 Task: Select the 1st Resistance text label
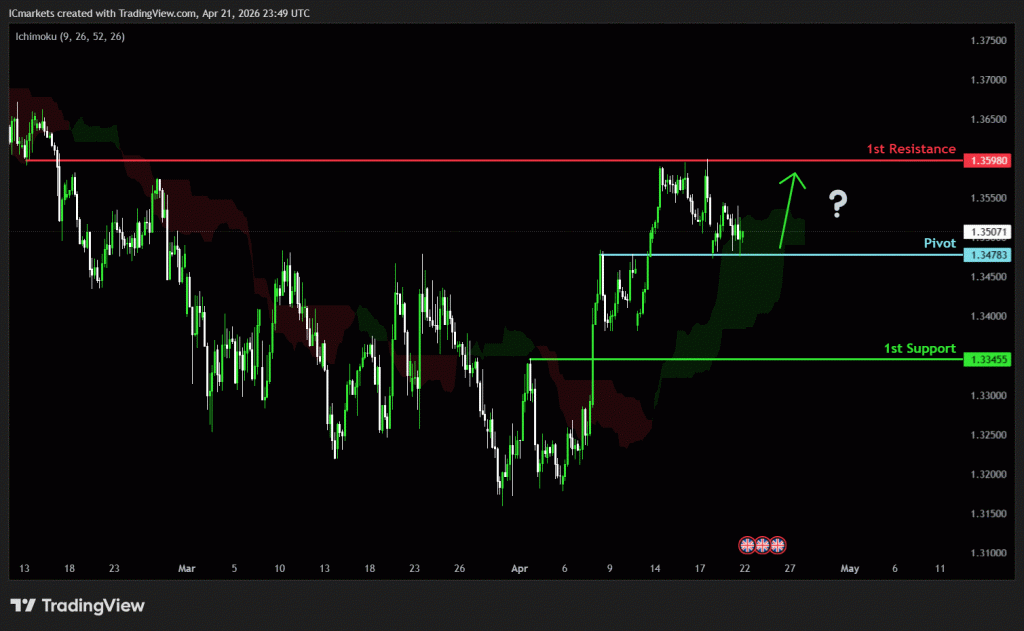click(x=910, y=149)
